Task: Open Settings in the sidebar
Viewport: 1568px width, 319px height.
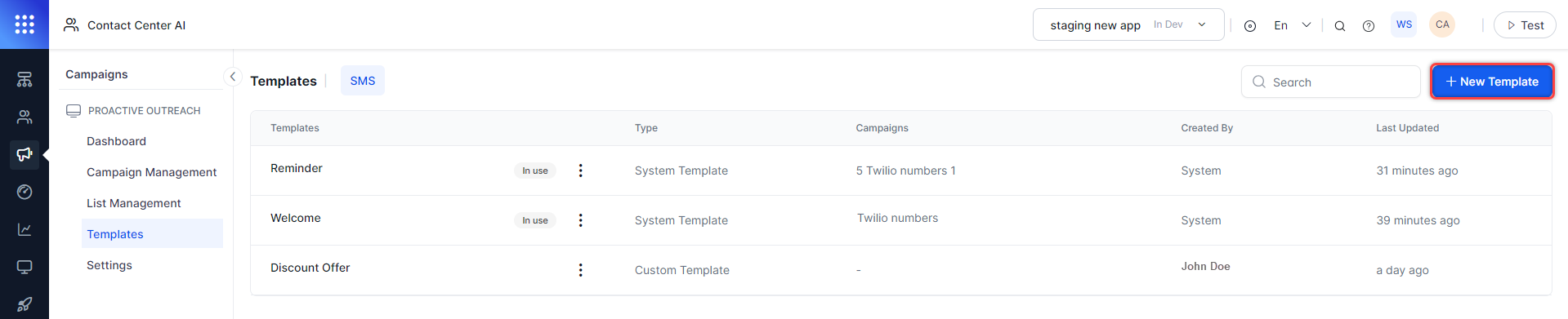Action: (109, 265)
